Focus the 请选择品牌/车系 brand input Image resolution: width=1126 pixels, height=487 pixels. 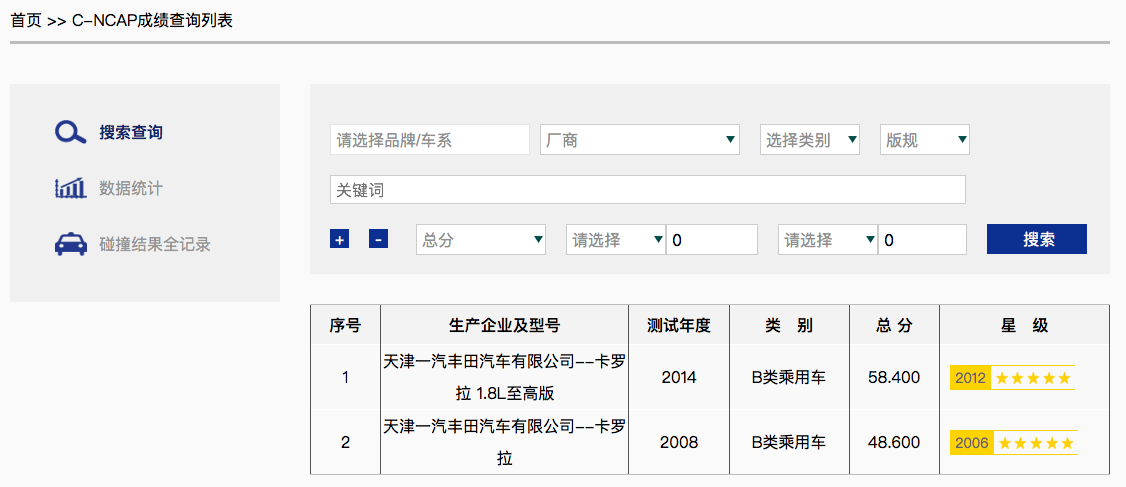[429, 140]
